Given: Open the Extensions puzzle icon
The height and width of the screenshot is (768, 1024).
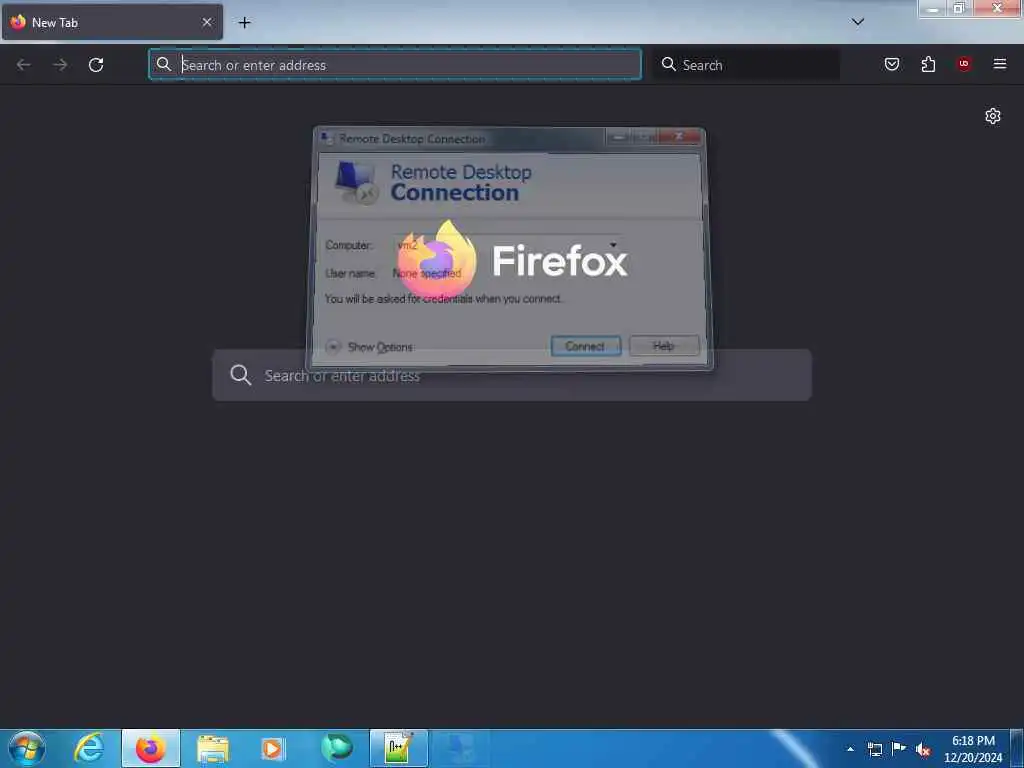Looking at the screenshot, I should [x=928, y=64].
